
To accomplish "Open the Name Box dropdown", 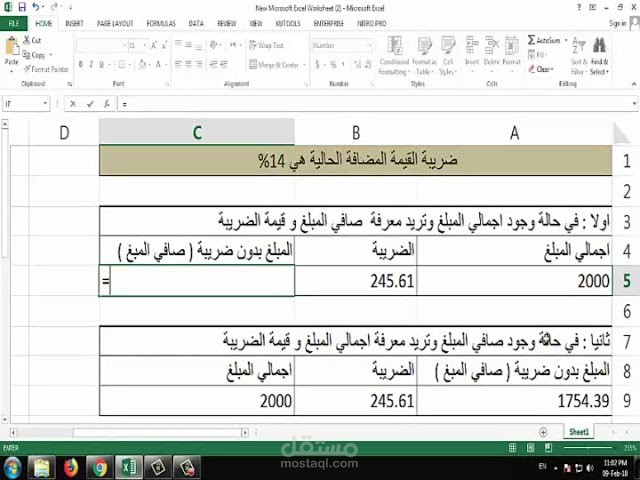I will (45, 104).
